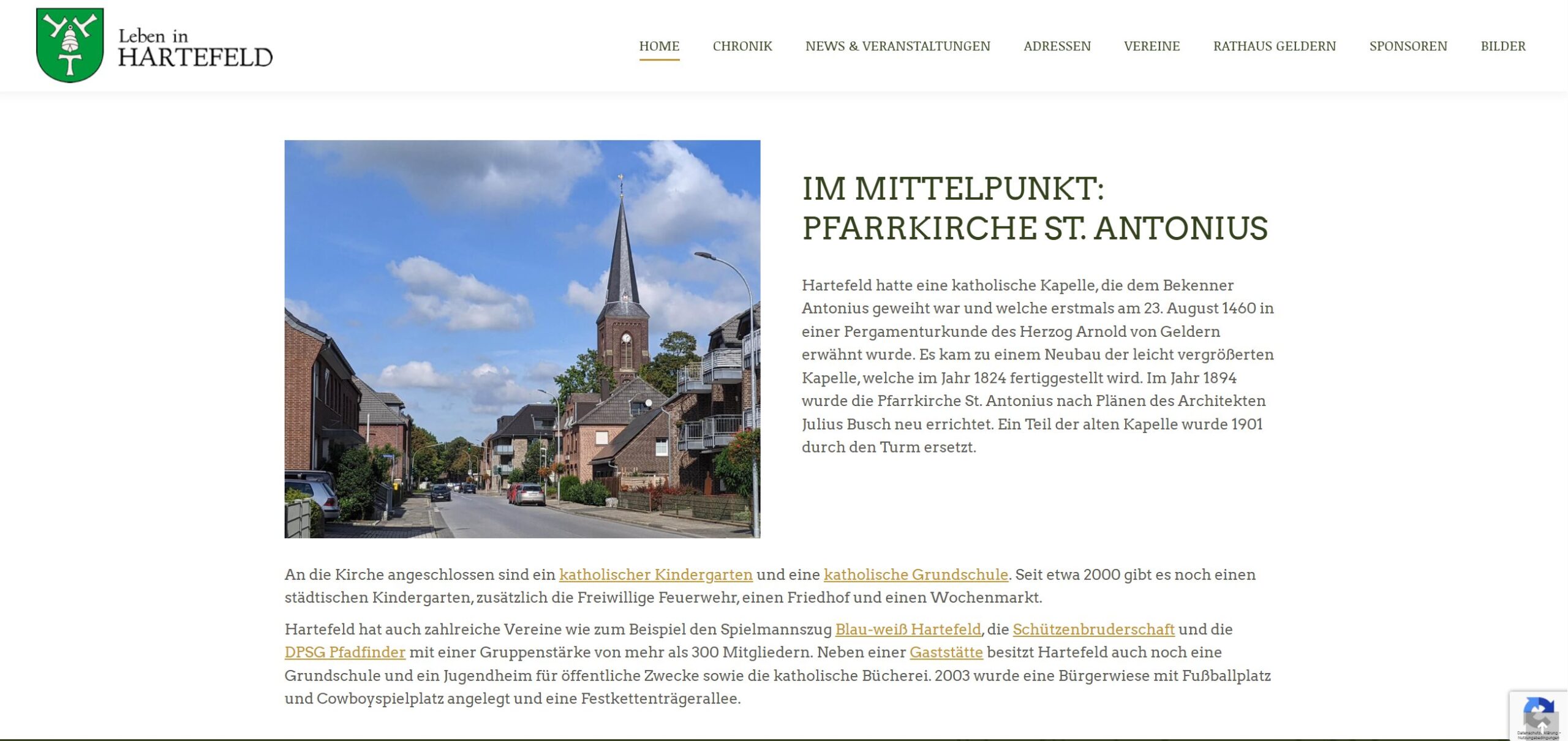1568x741 pixels.
Task: Click the 'Schützenbruderschaft' hyperlink
Action: [1093, 629]
